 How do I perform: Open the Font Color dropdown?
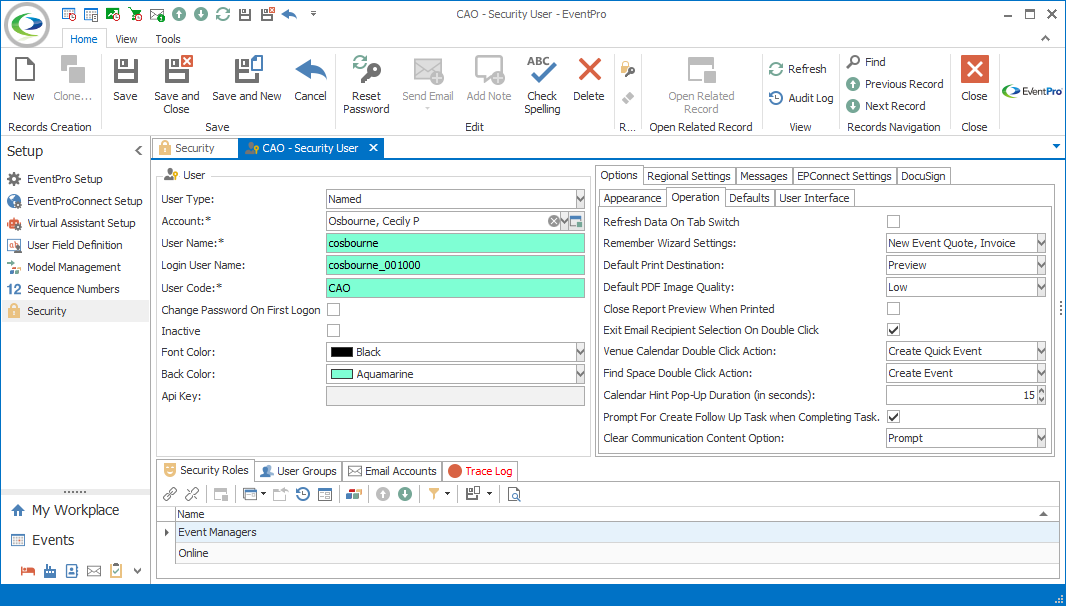tap(580, 352)
